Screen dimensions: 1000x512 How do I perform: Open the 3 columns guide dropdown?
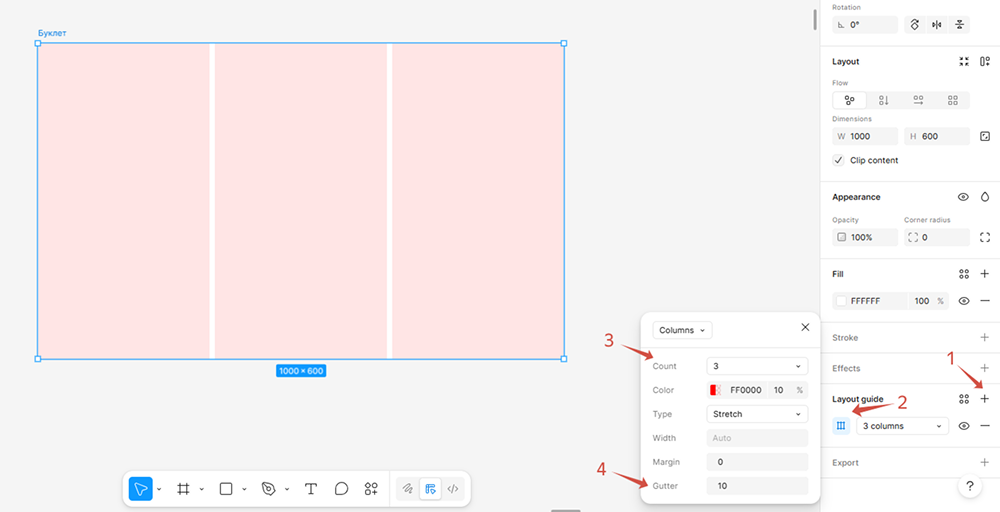click(x=902, y=426)
